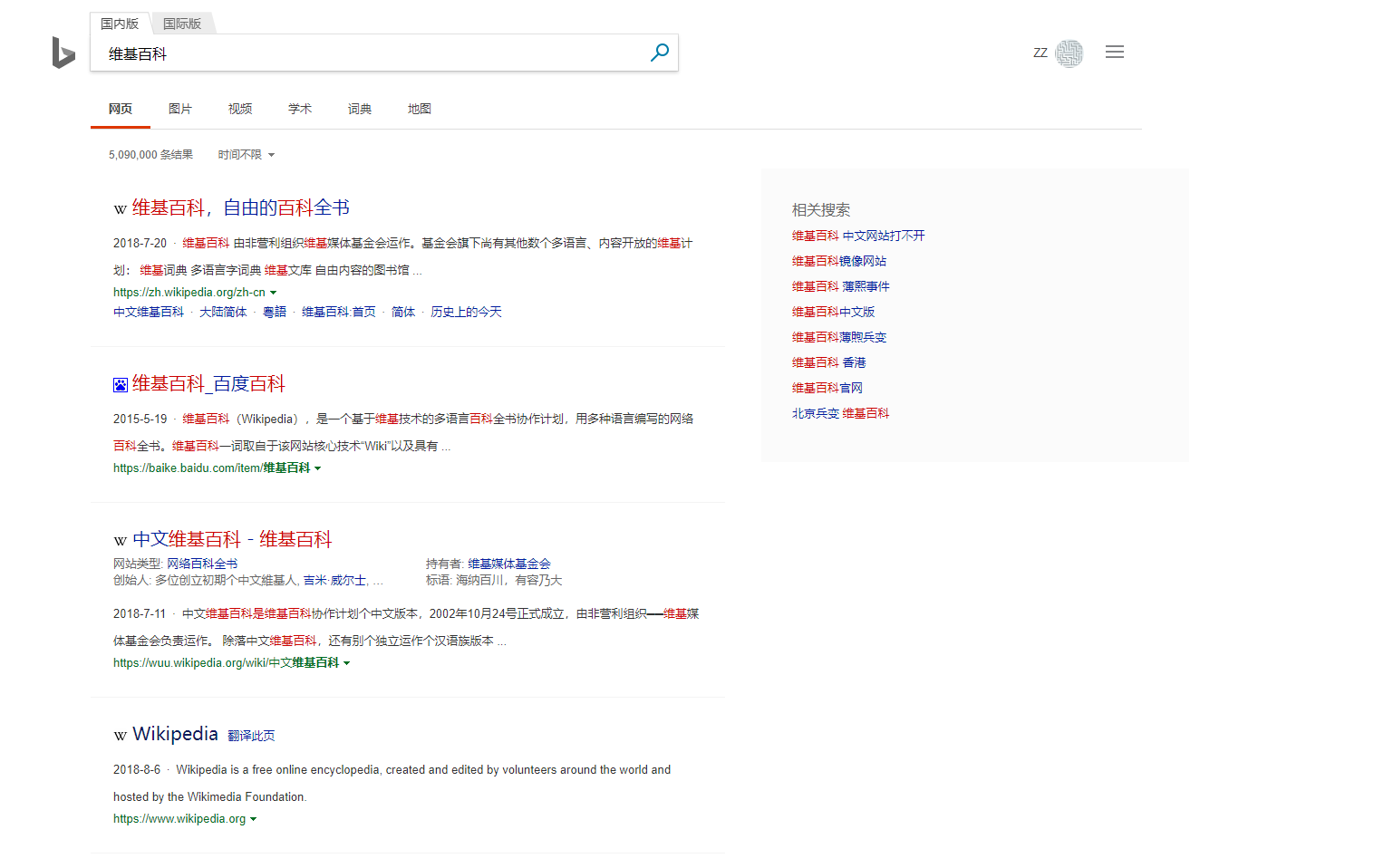Click the 'w' icon beside the Wikipedia result
1374x868 pixels.
pyautogui.click(x=120, y=735)
